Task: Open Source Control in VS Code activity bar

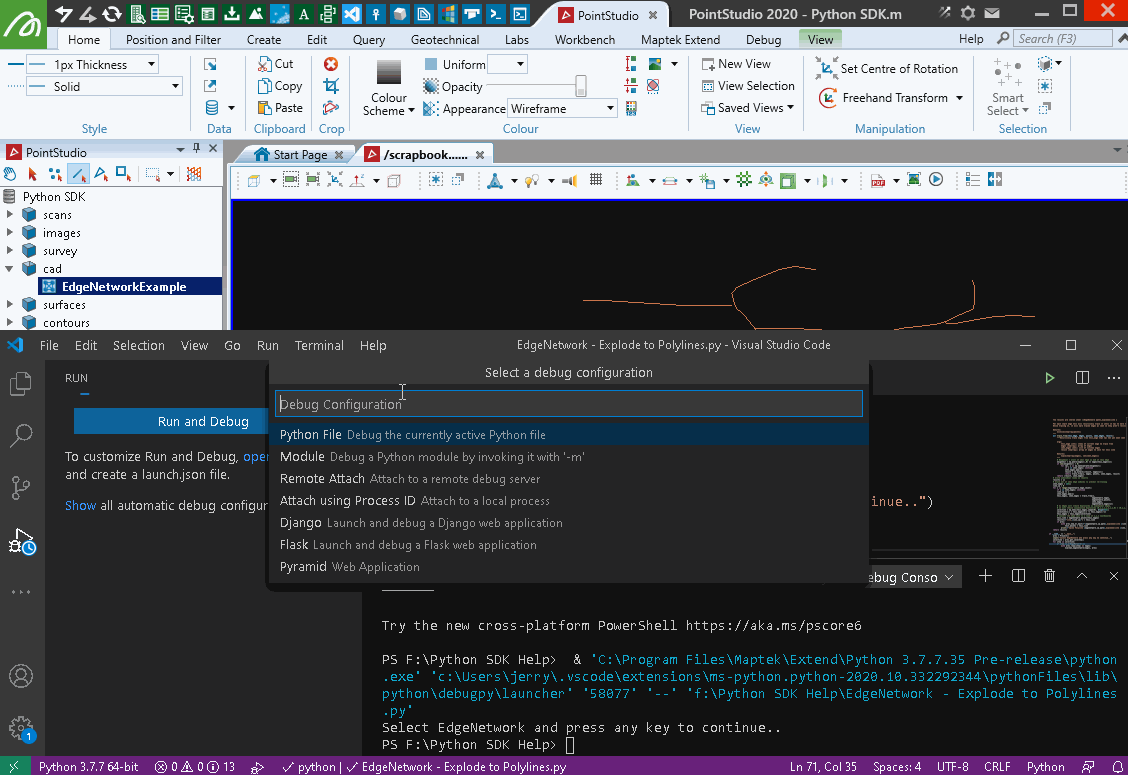Action: pyautogui.click(x=21, y=488)
